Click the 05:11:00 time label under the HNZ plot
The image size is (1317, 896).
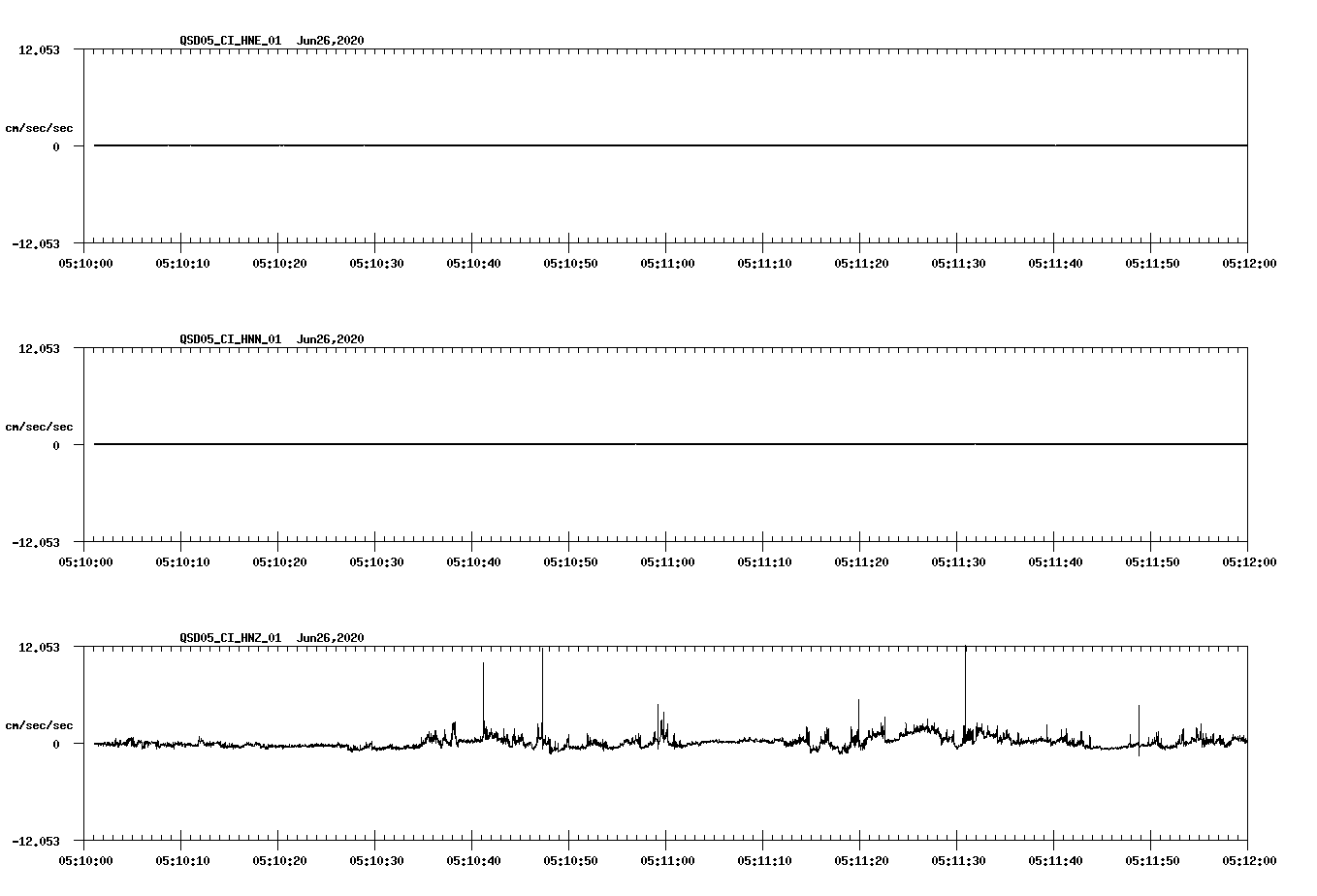pos(667,860)
